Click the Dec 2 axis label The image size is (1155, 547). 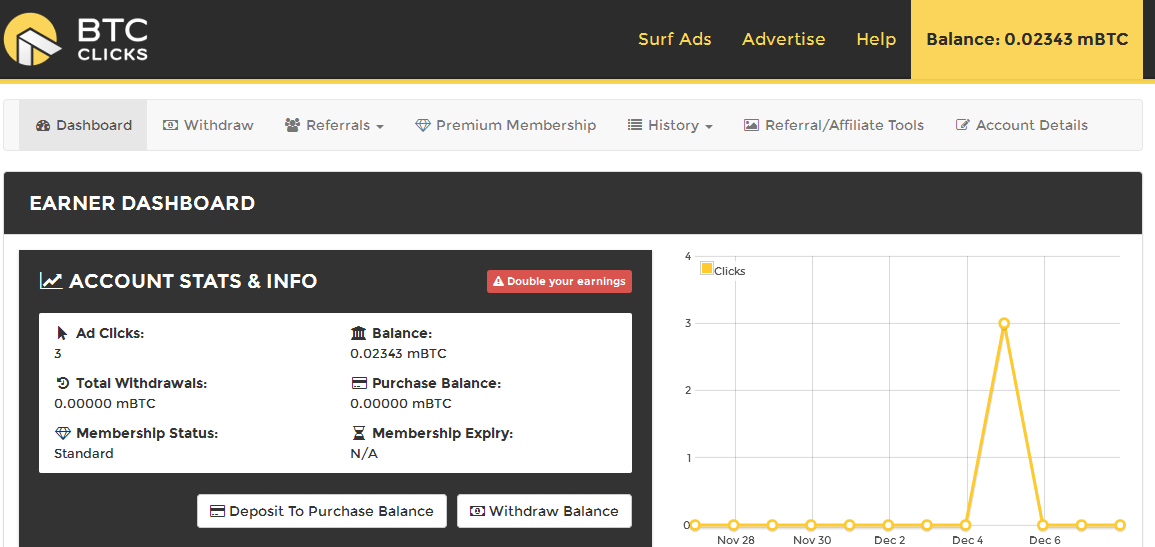[x=889, y=540]
